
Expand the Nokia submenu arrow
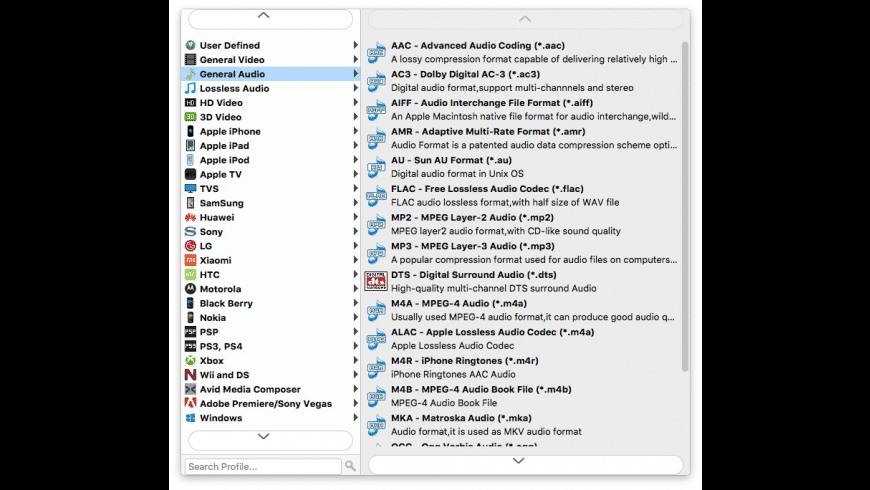pos(355,317)
